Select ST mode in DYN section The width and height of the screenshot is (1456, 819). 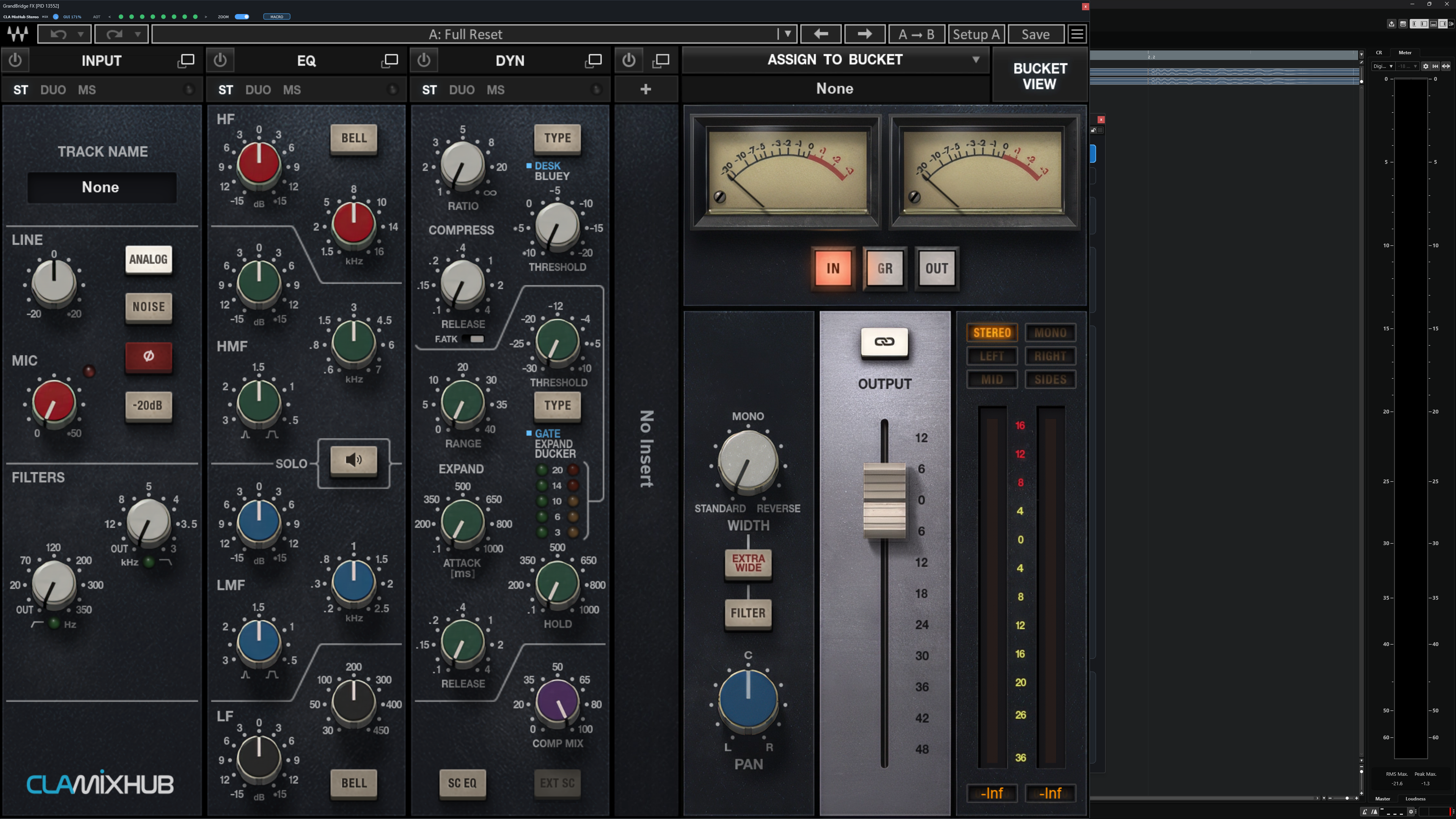click(x=430, y=90)
